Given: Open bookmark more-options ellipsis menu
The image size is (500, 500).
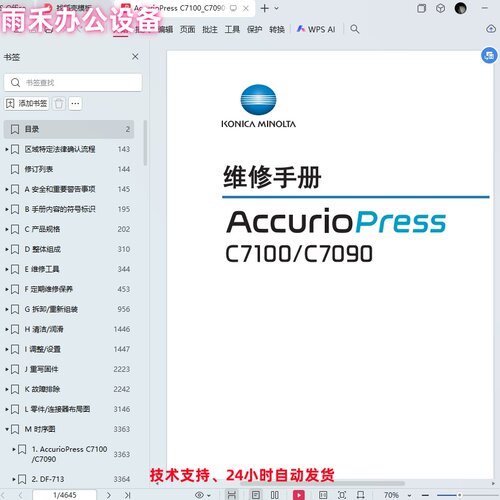Looking at the screenshot, I should tap(75, 103).
